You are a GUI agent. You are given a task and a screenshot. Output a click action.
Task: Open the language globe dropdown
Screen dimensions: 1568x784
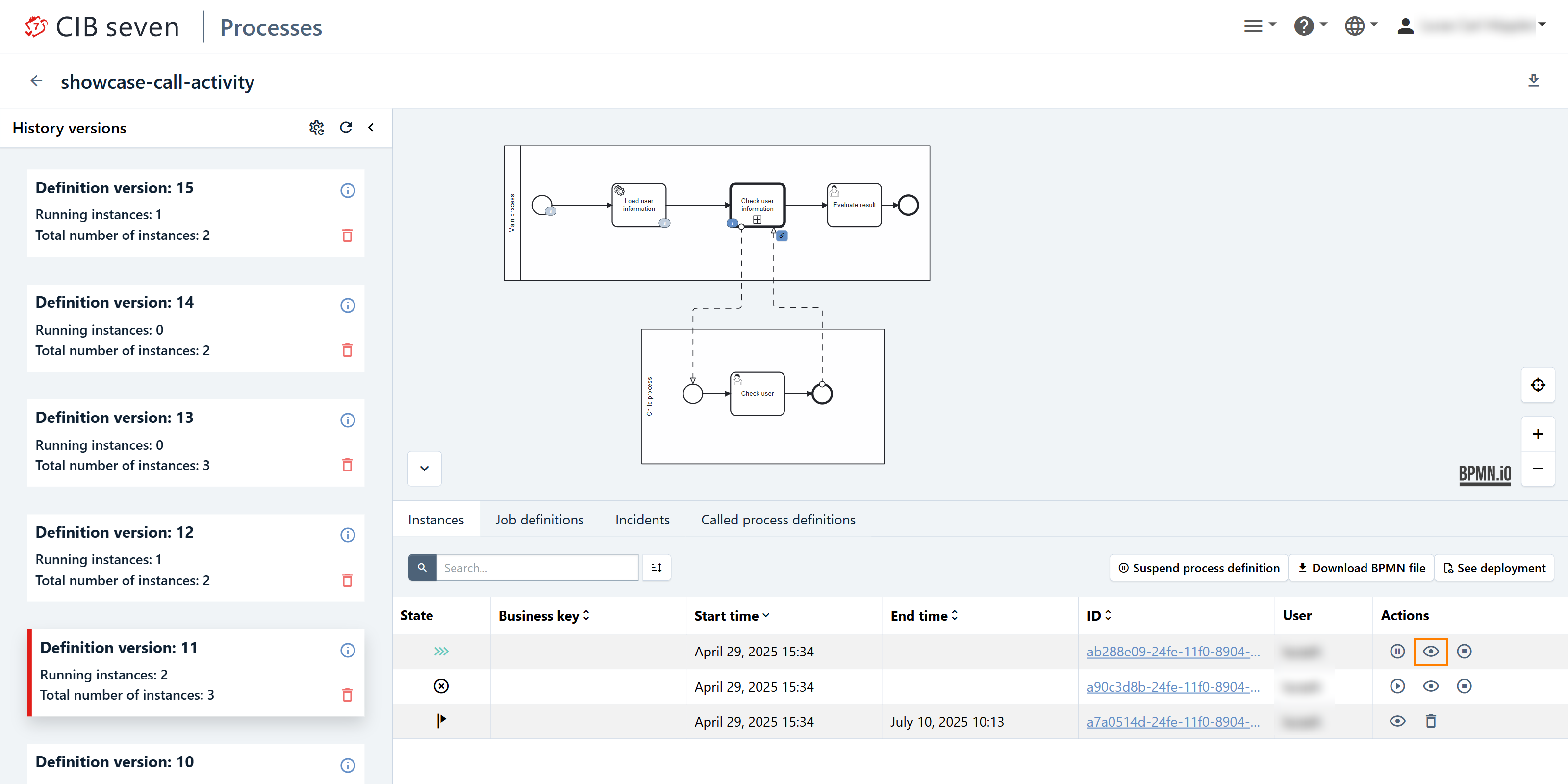1361,26
